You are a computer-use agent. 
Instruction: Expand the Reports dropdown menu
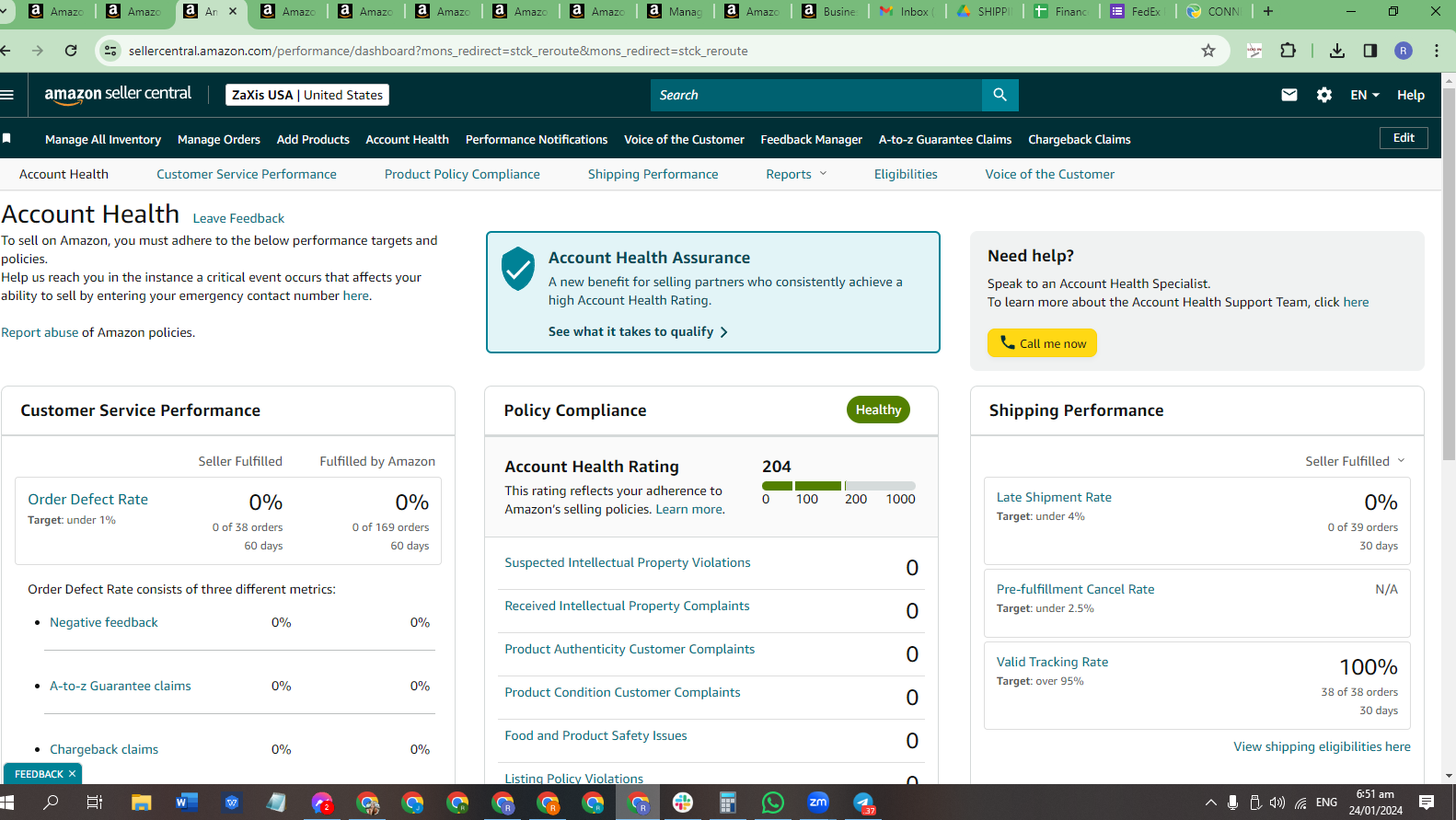[x=797, y=174]
